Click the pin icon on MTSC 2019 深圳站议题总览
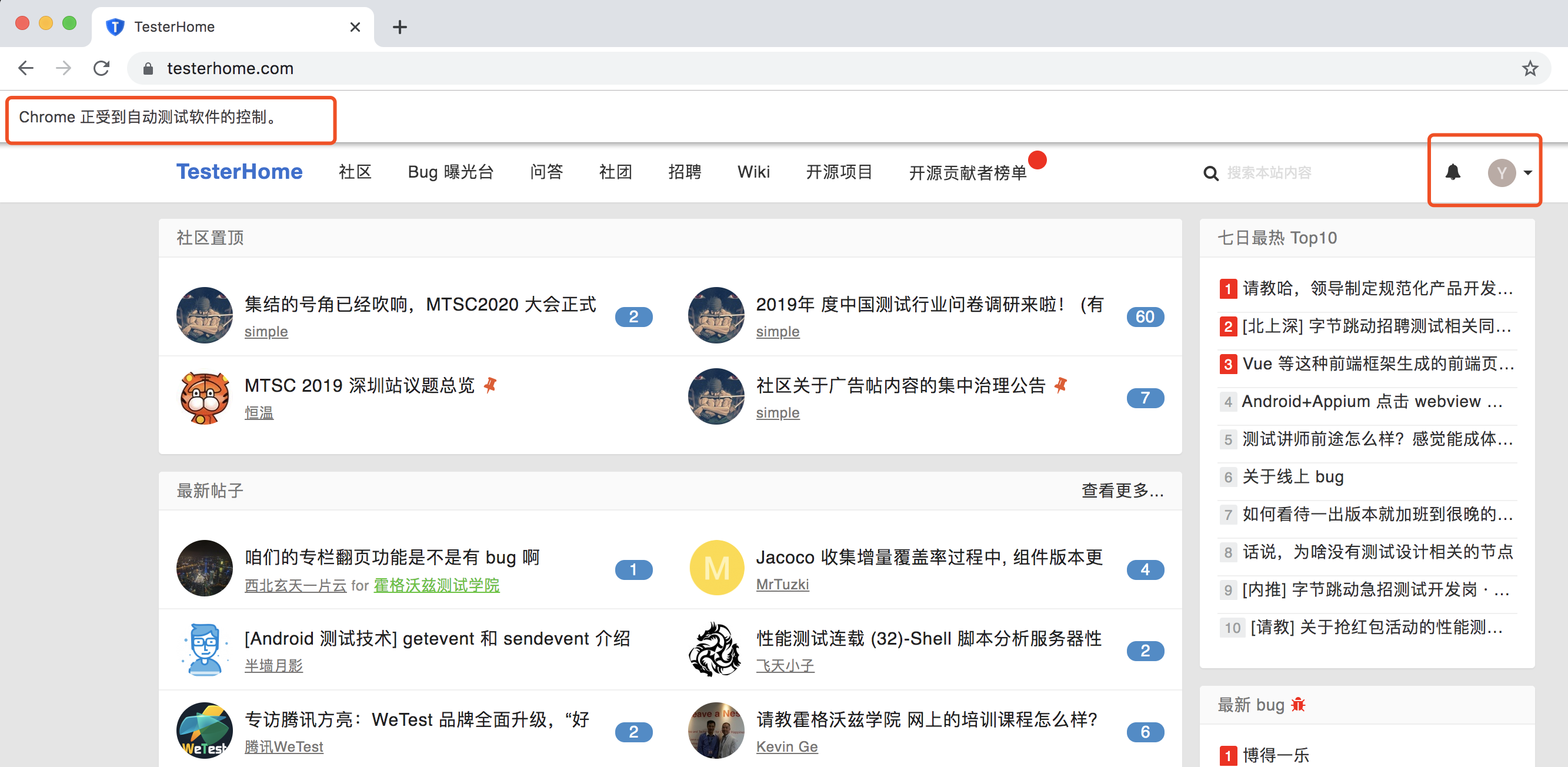Screen dimensions: 1568x767 [491, 385]
